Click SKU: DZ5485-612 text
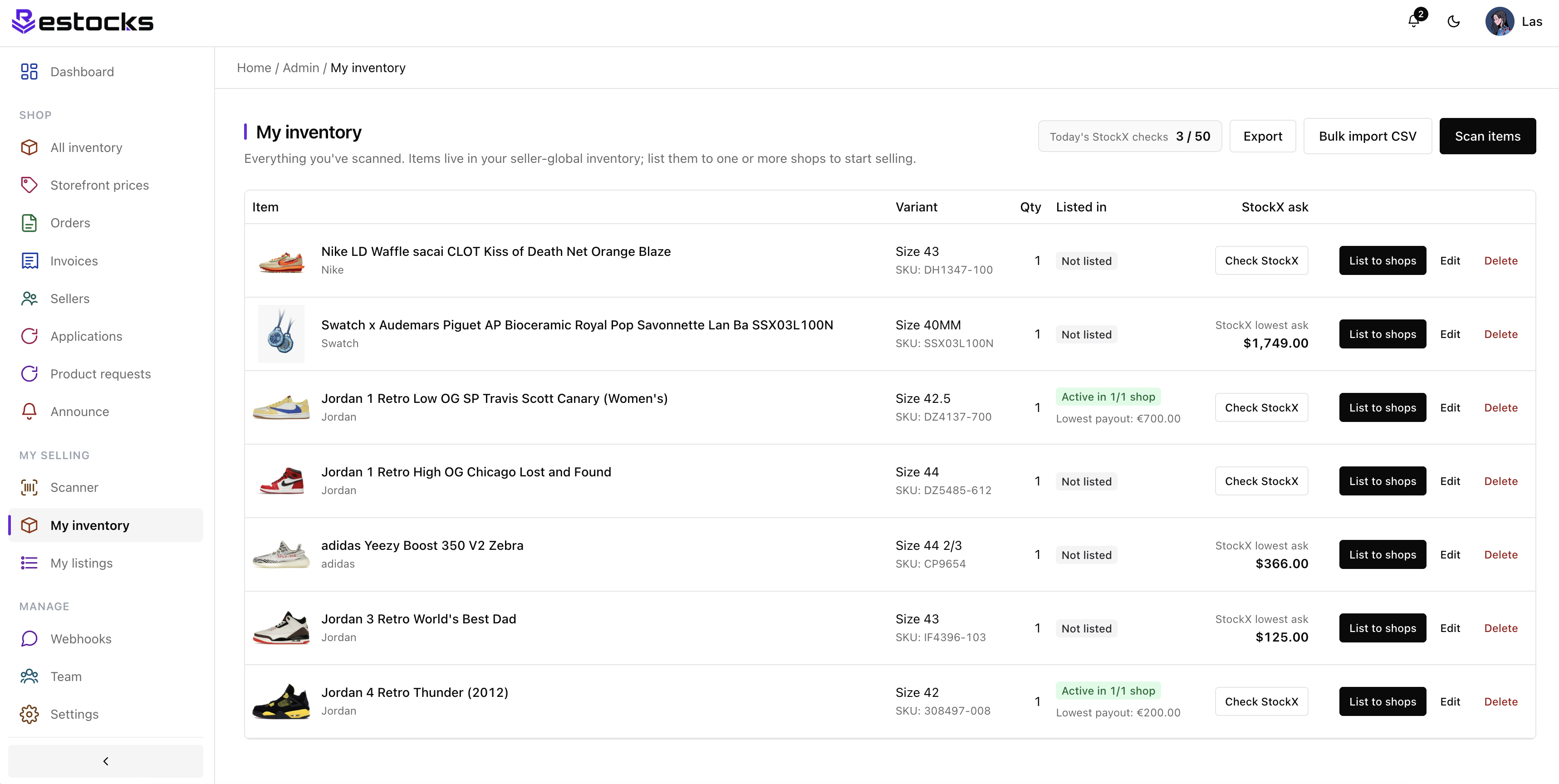This screenshot has height=784, width=1559. coord(943,490)
